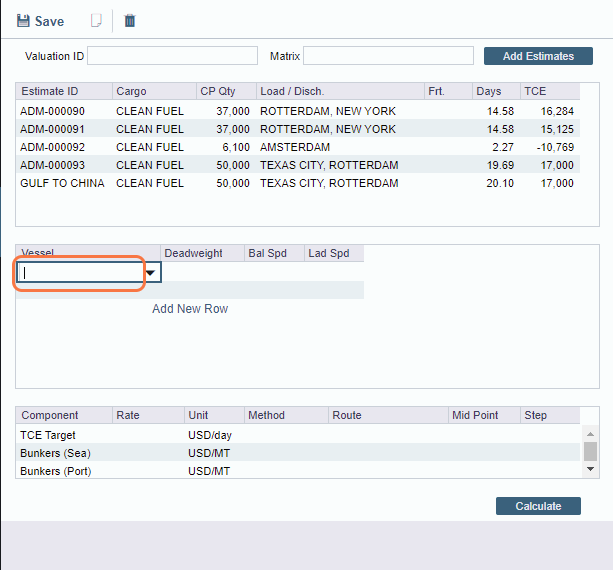Click the Matrix input field
The image size is (613, 570).
coord(388,56)
